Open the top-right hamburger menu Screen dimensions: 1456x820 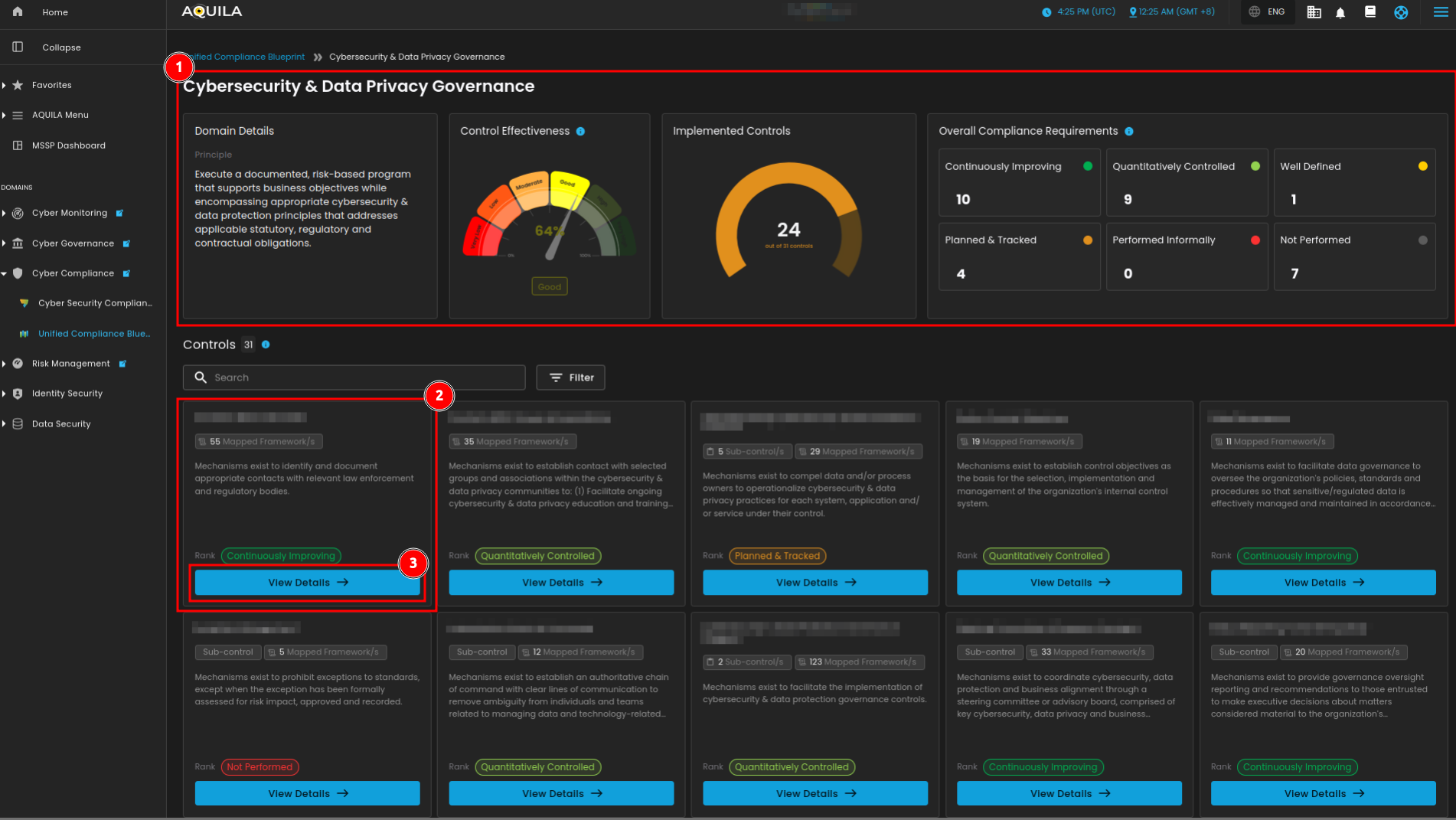click(1440, 12)
